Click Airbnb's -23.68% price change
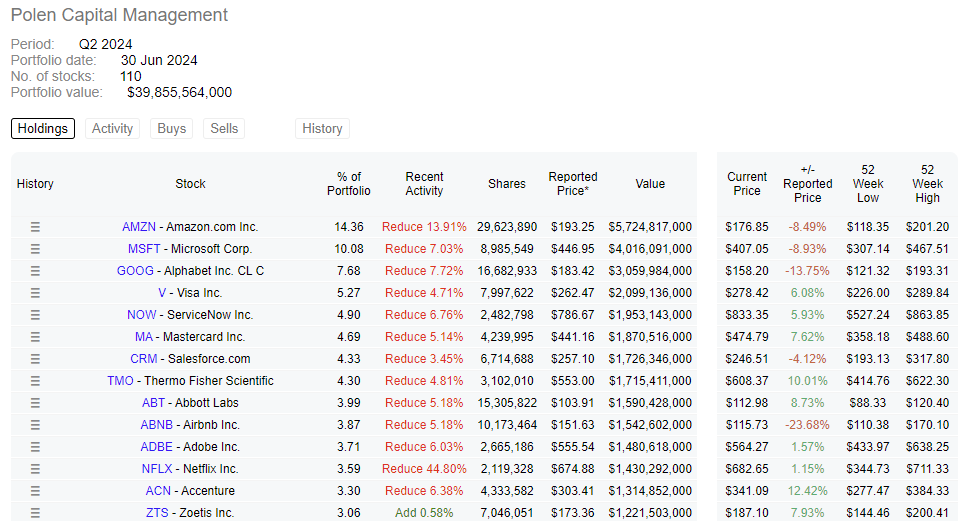 coord(807,425)
